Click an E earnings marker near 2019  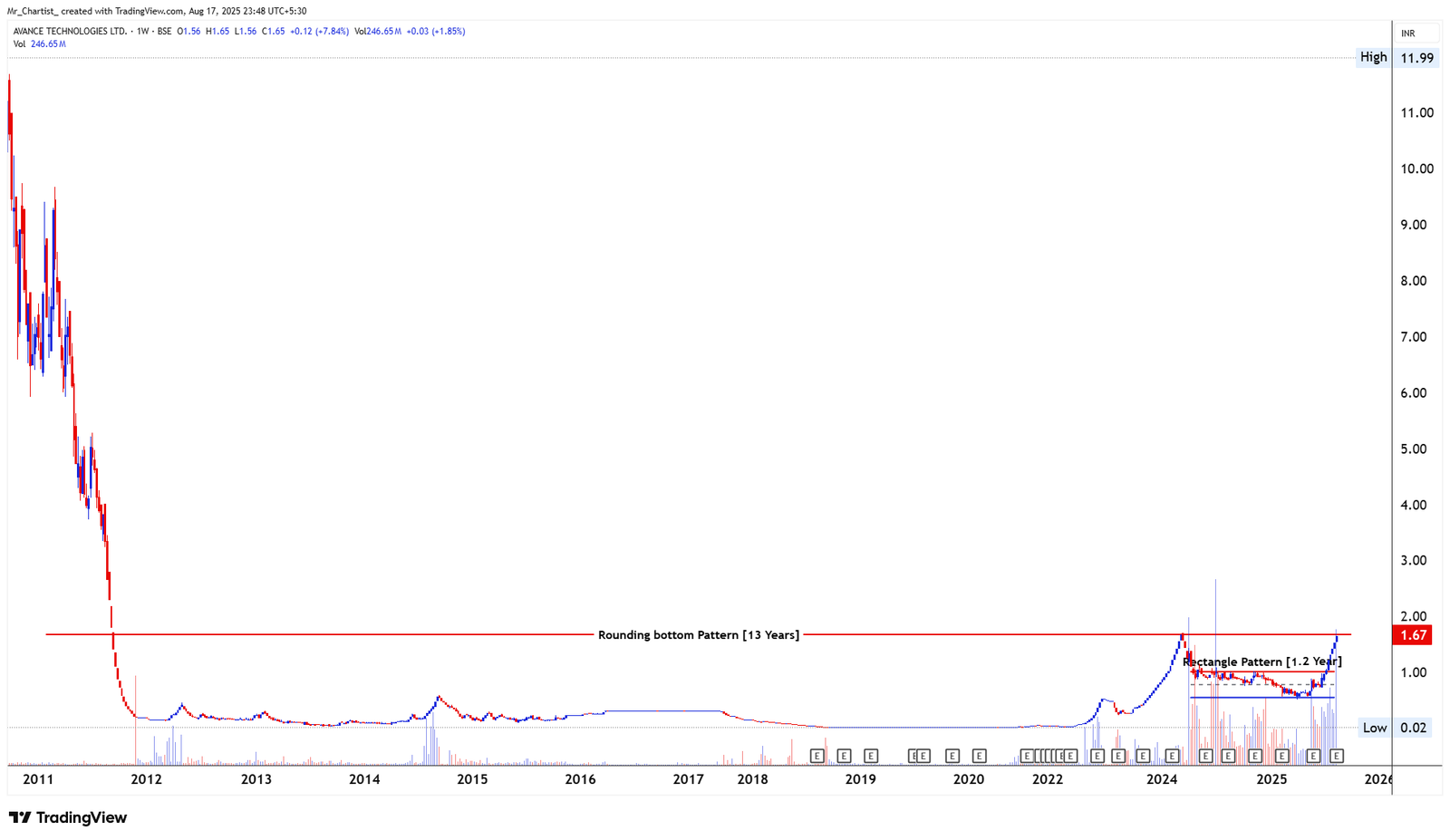click(844, 755)
